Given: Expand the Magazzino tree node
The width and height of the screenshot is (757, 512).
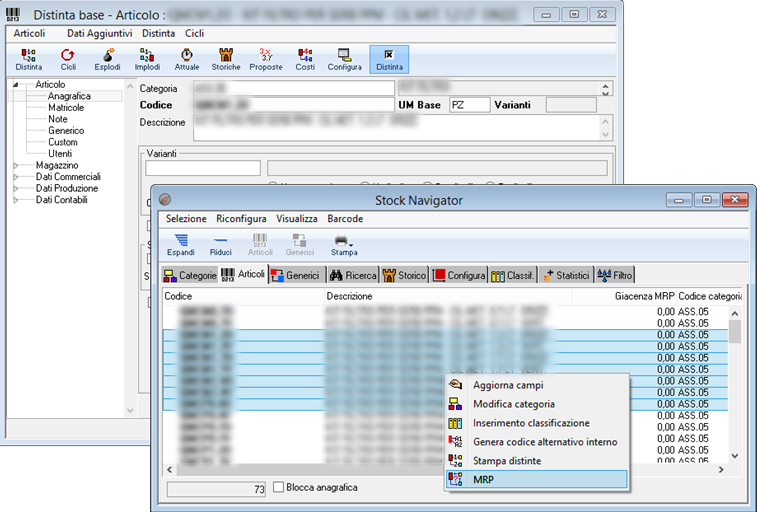Looking at the screenshot, I should (15, 166).
